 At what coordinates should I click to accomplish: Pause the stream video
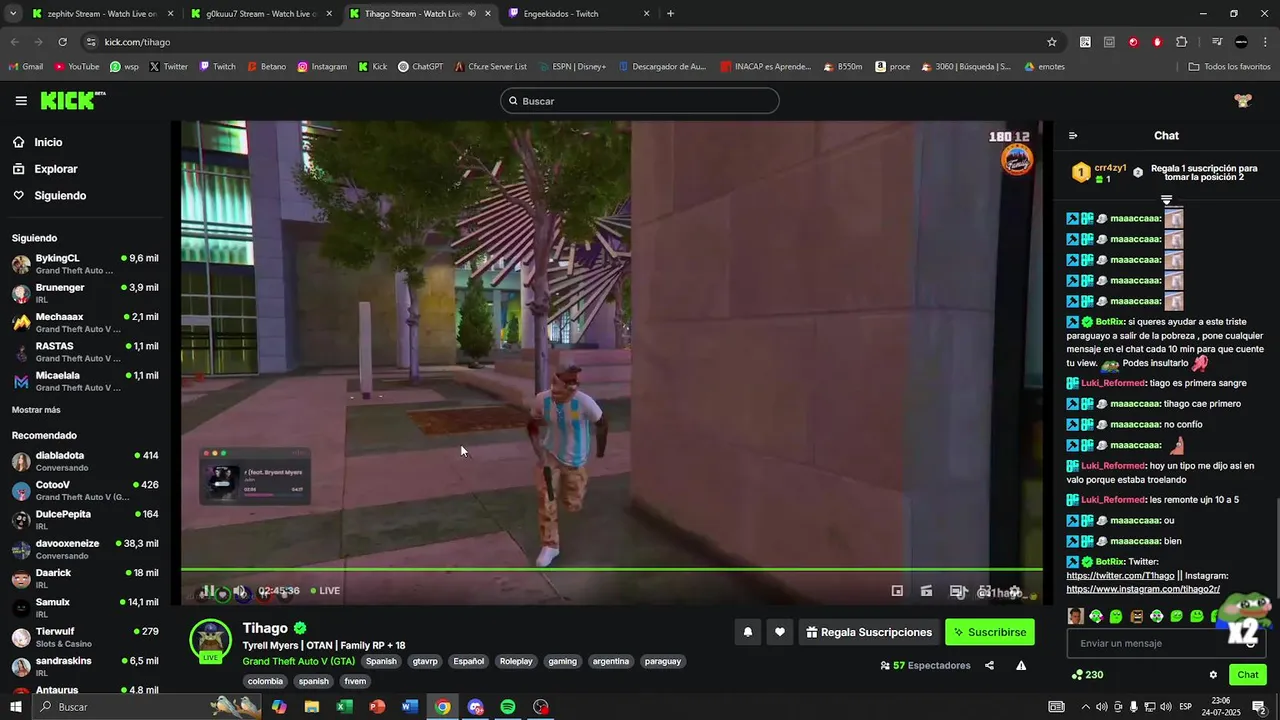(x=209, y=591)
